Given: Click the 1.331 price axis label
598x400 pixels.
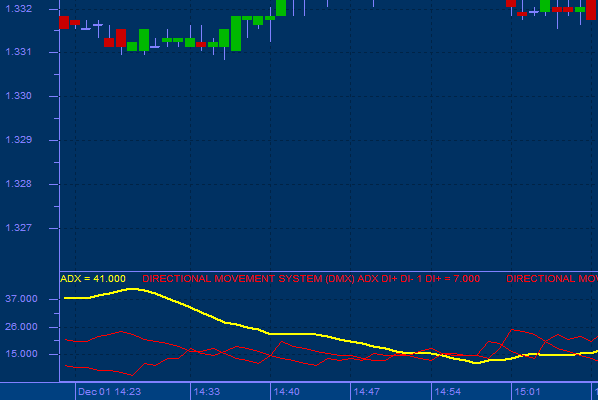Looking at the screenshot, I should pyautogui.click(x=19, y=51).
